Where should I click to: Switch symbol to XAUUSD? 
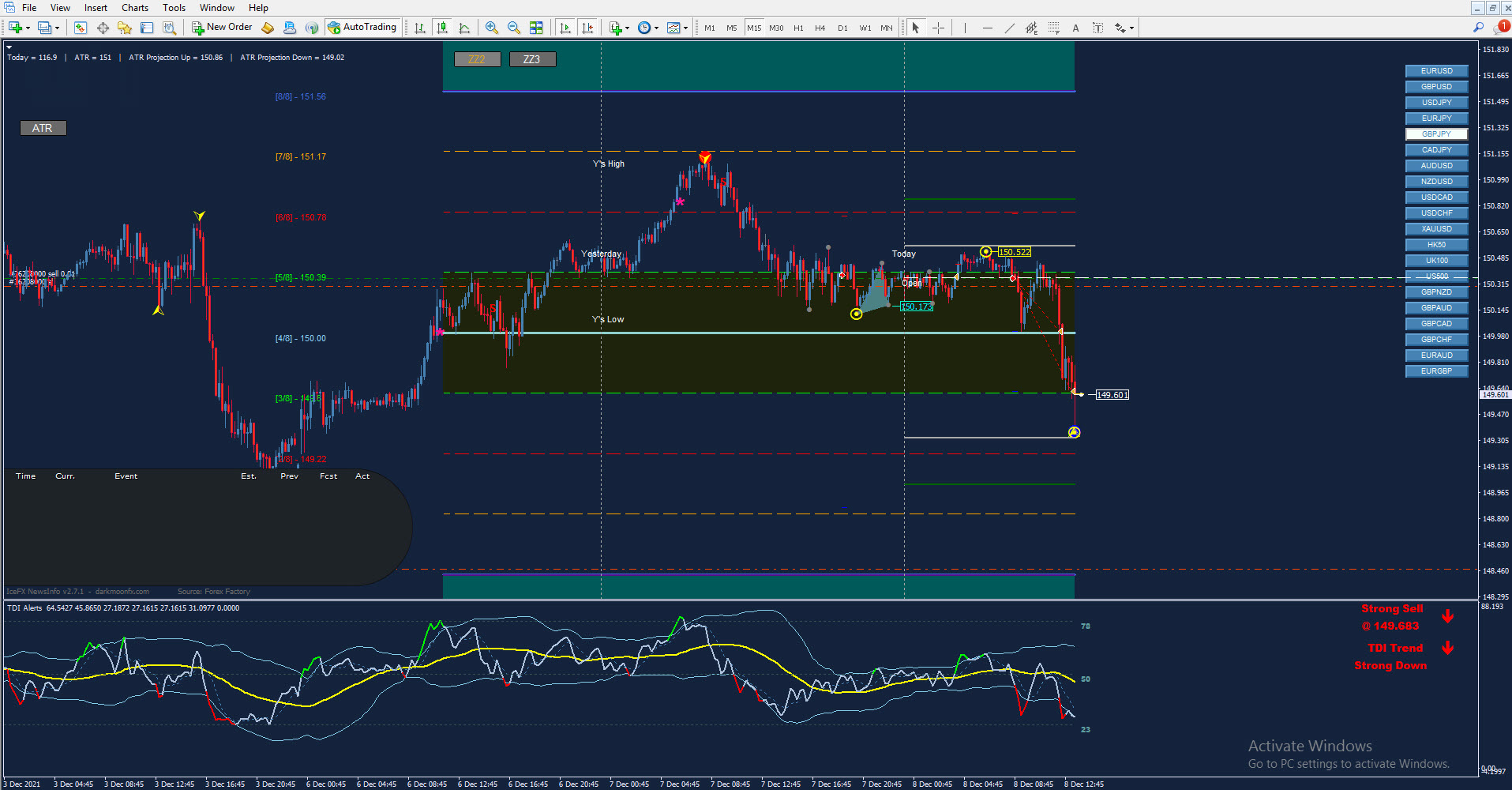(x=1436, y=229)
